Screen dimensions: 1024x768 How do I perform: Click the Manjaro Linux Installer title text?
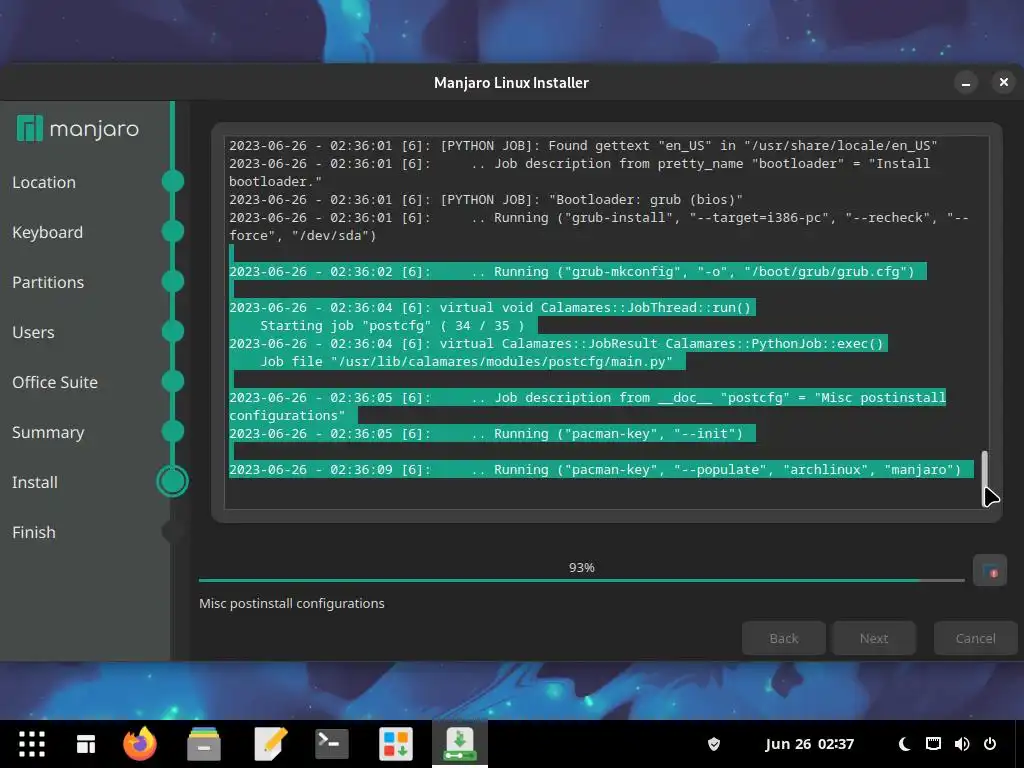511,83
